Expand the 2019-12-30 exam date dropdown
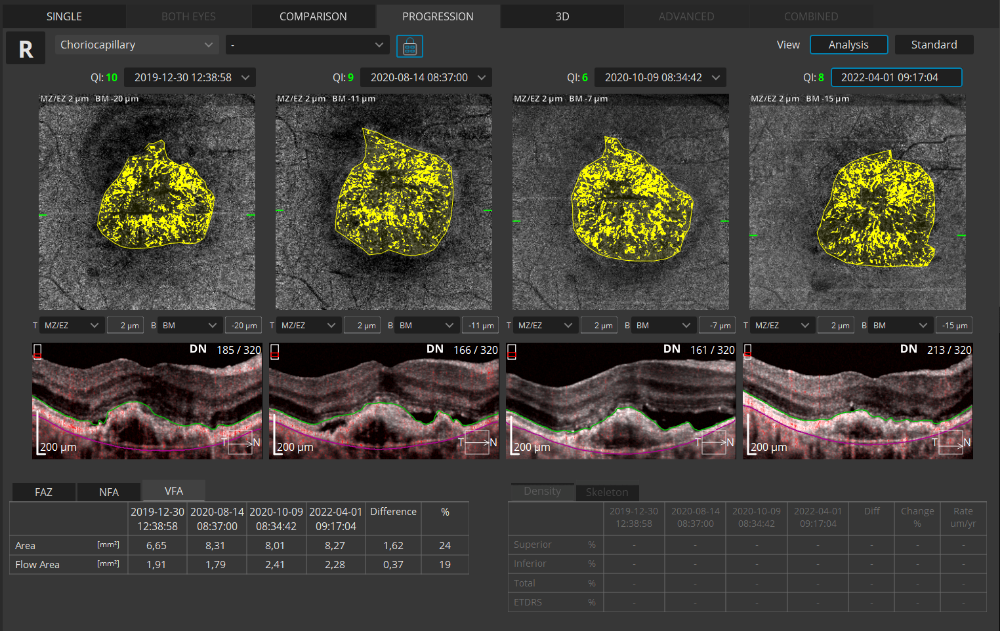 [192, 77]
